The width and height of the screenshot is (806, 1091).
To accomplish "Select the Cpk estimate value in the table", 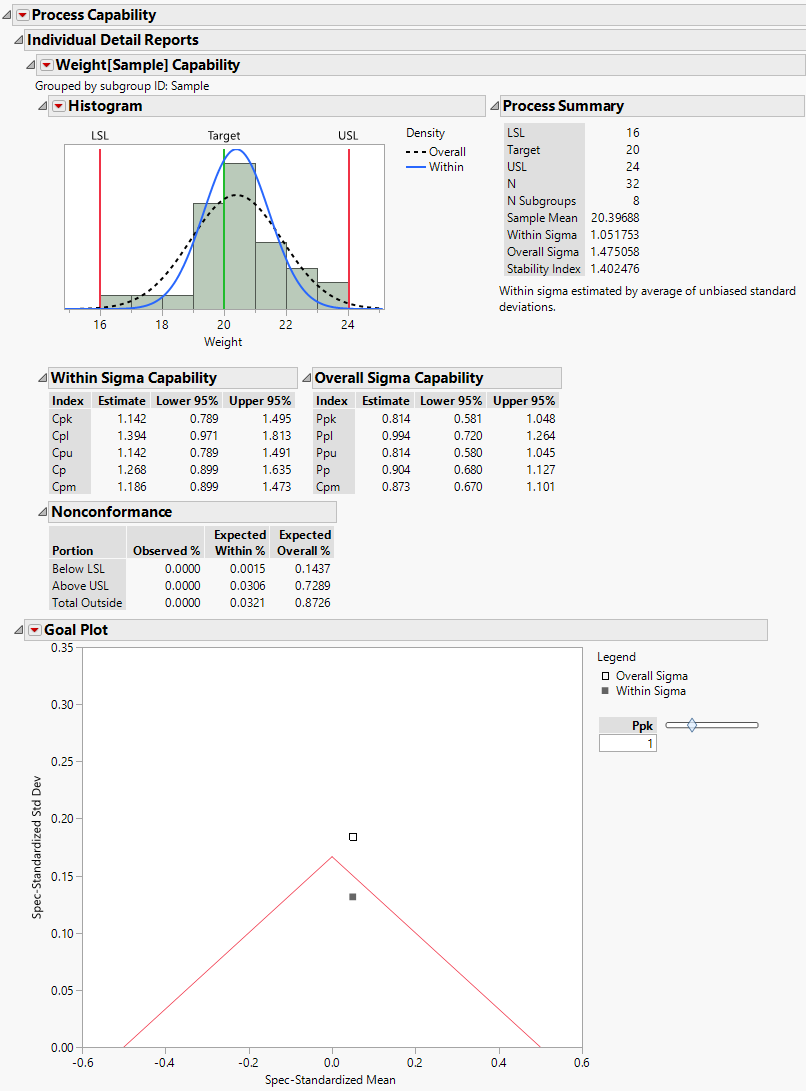I will tap(133, 418).
